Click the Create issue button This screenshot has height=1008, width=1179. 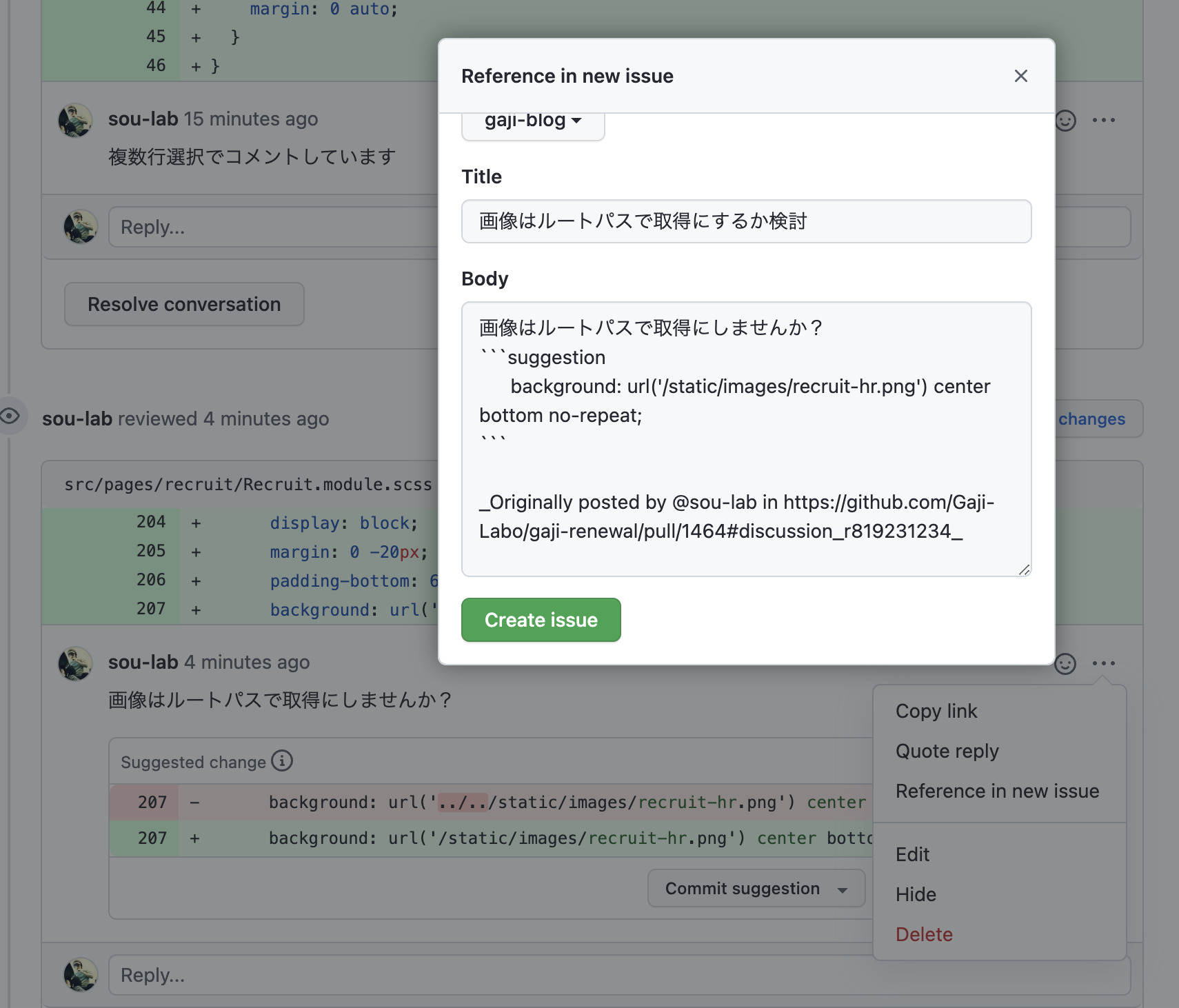[x=541, y=620]
